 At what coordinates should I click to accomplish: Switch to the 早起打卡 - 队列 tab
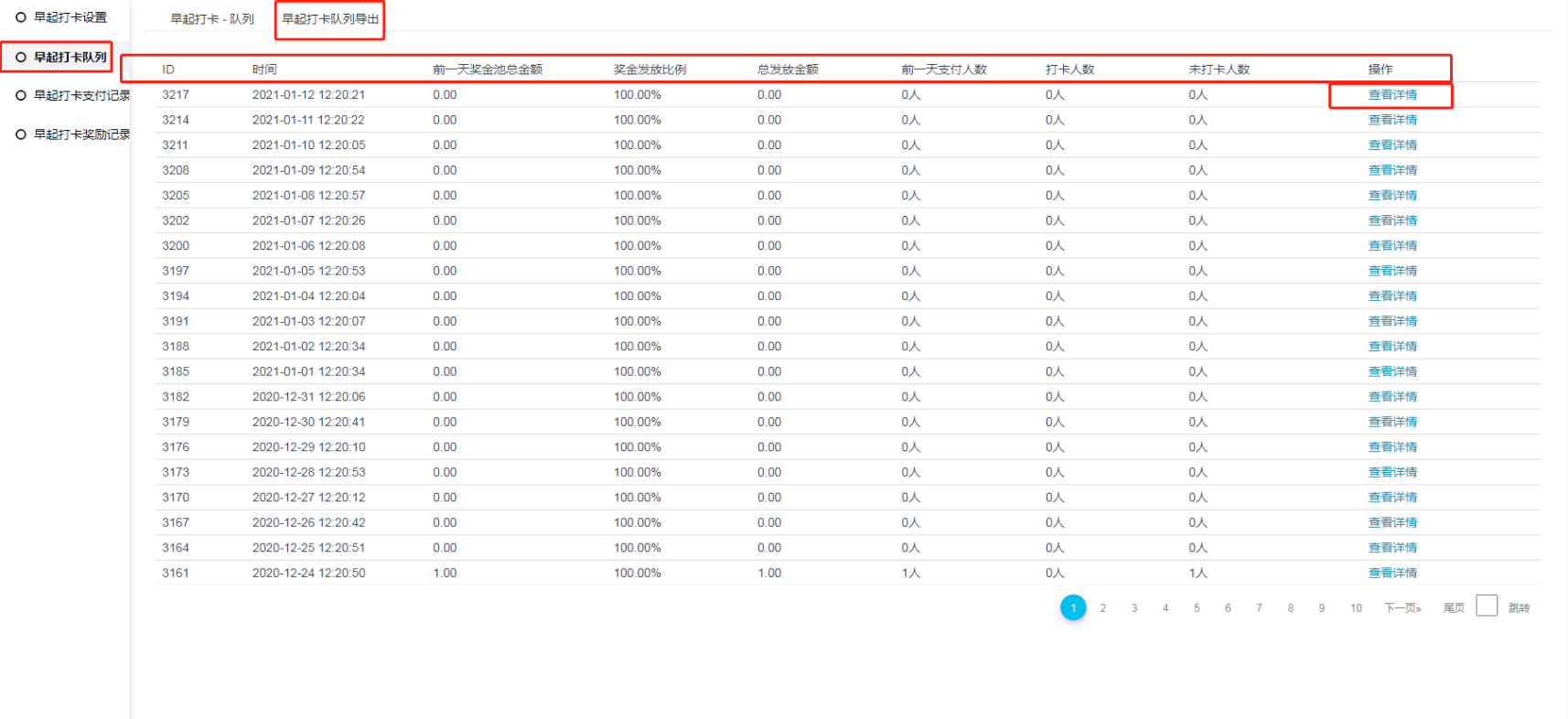coord(212,19)
